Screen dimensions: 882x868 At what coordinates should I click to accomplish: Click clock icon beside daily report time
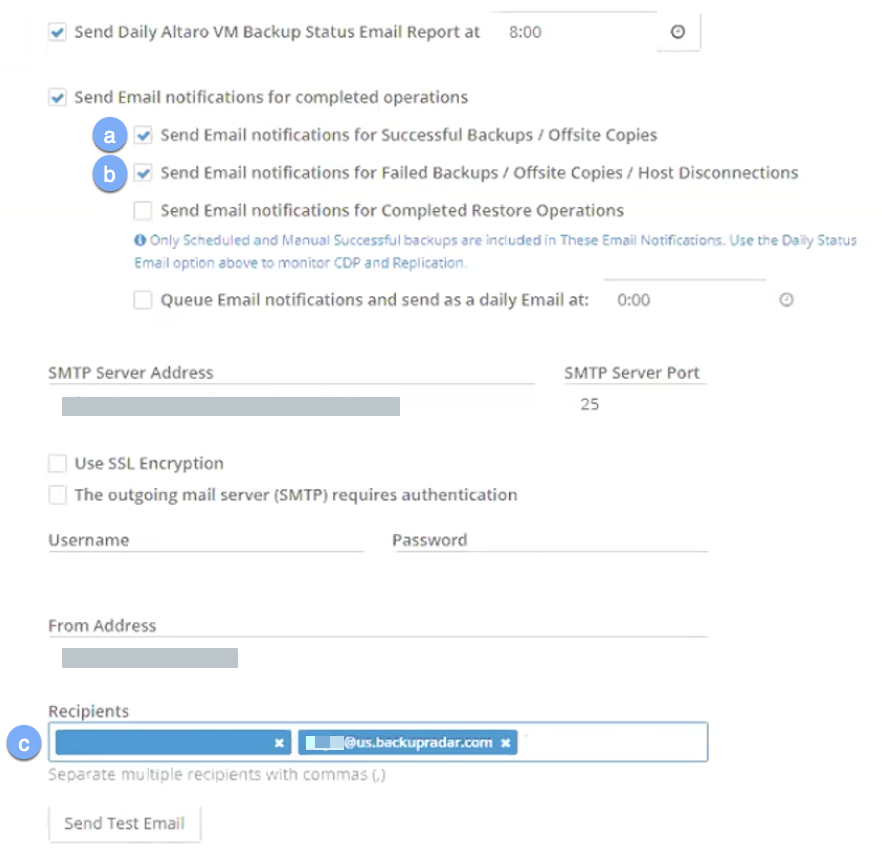[677, 32]
